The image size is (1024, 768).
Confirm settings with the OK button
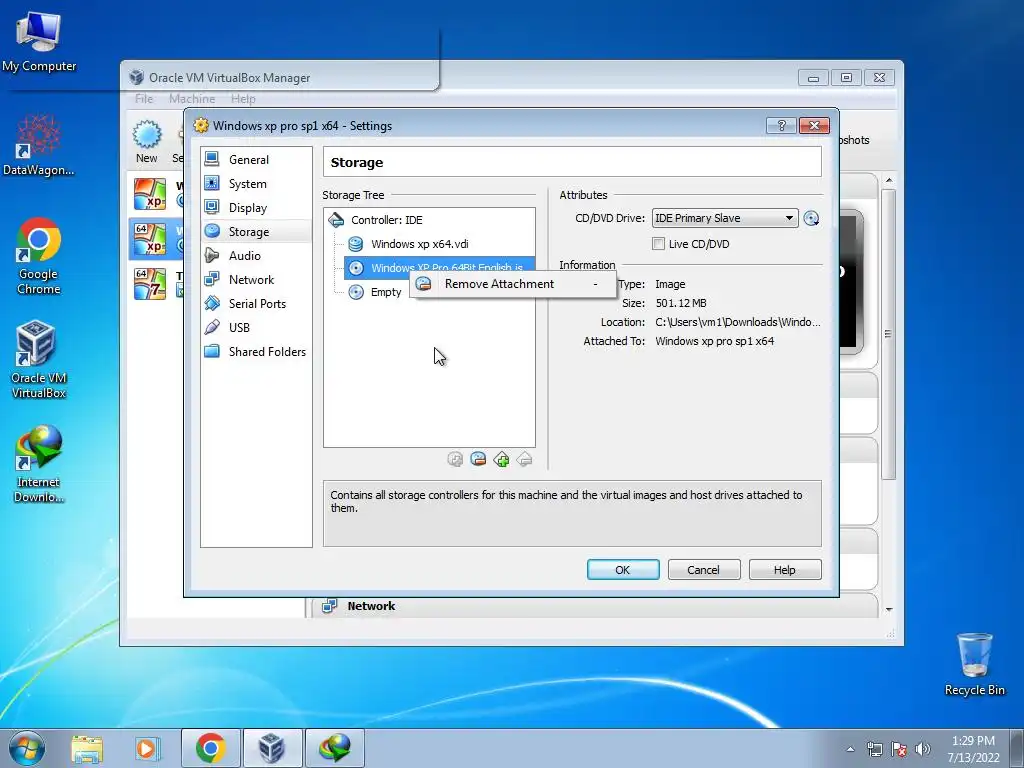(623, 569)
